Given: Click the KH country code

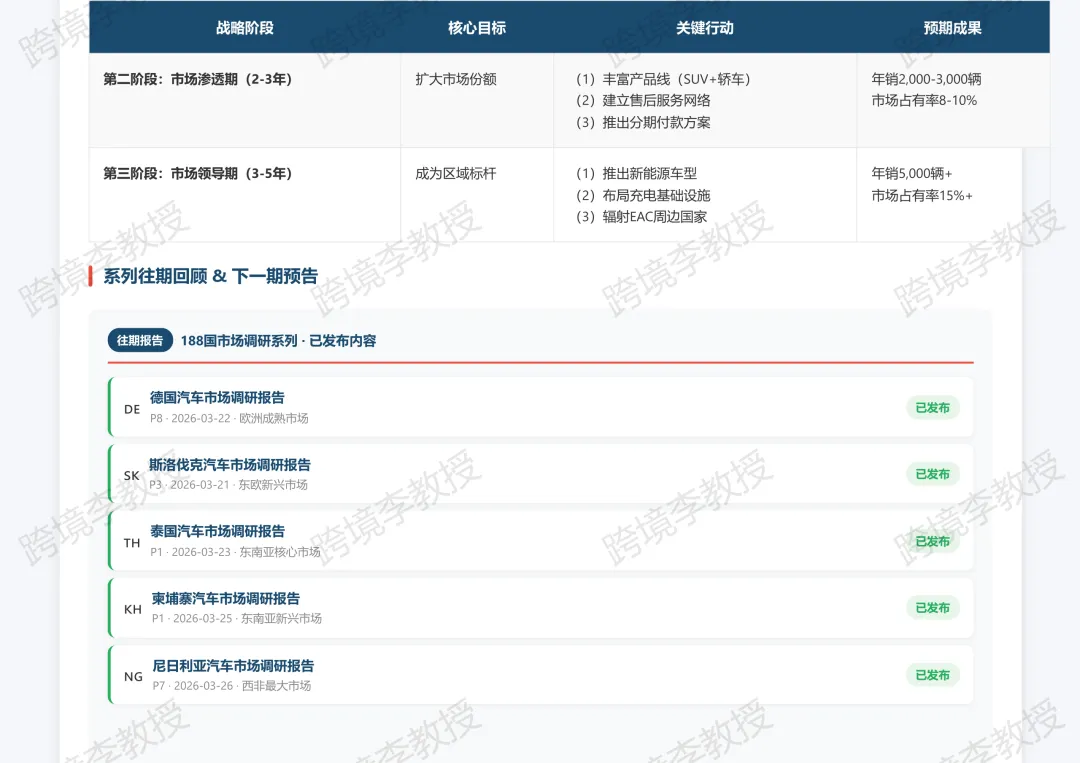Looking at the screenshot, I should coord(133,609).
